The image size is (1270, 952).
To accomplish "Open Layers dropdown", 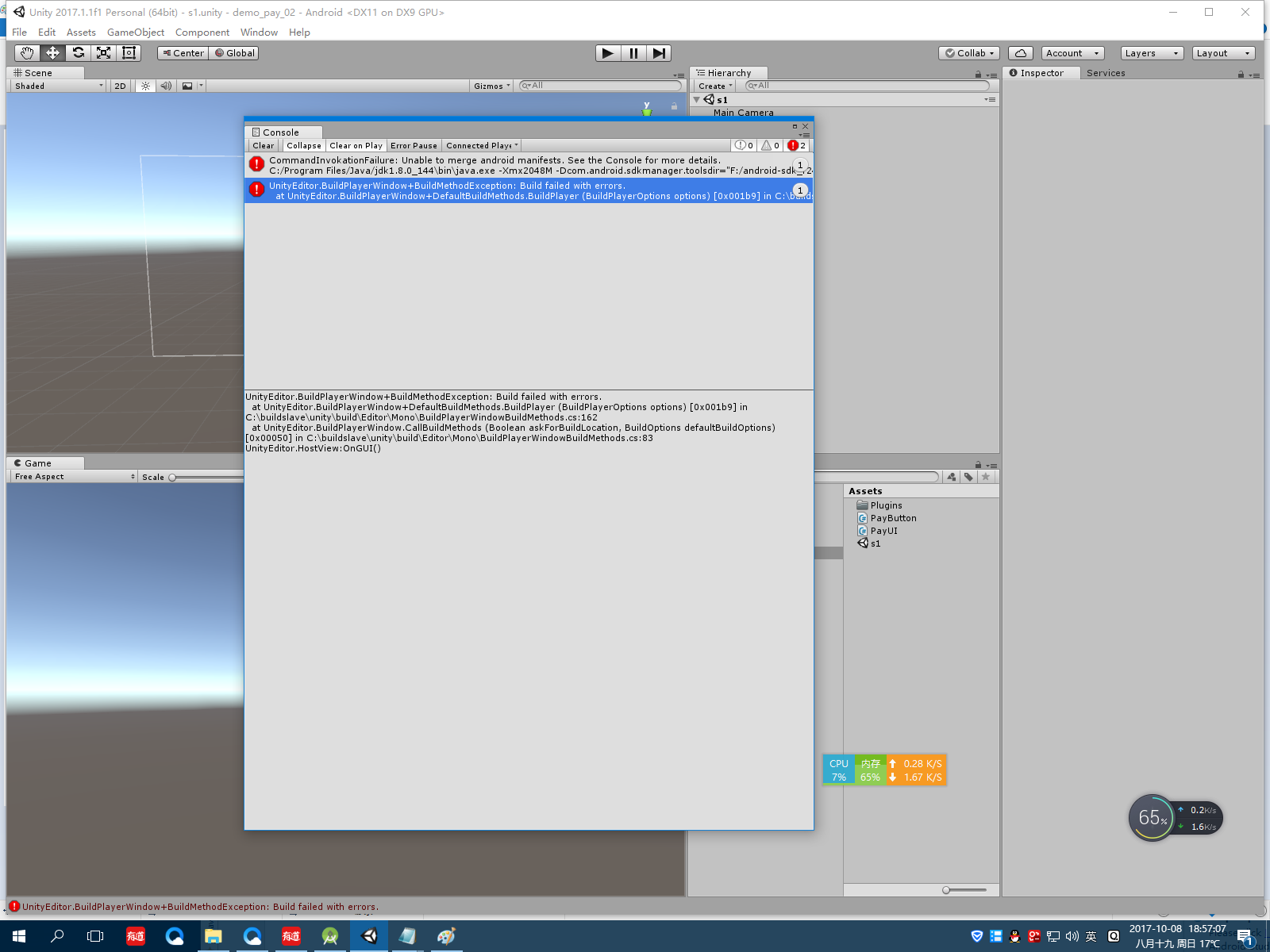I will (x=1152, y=53).
